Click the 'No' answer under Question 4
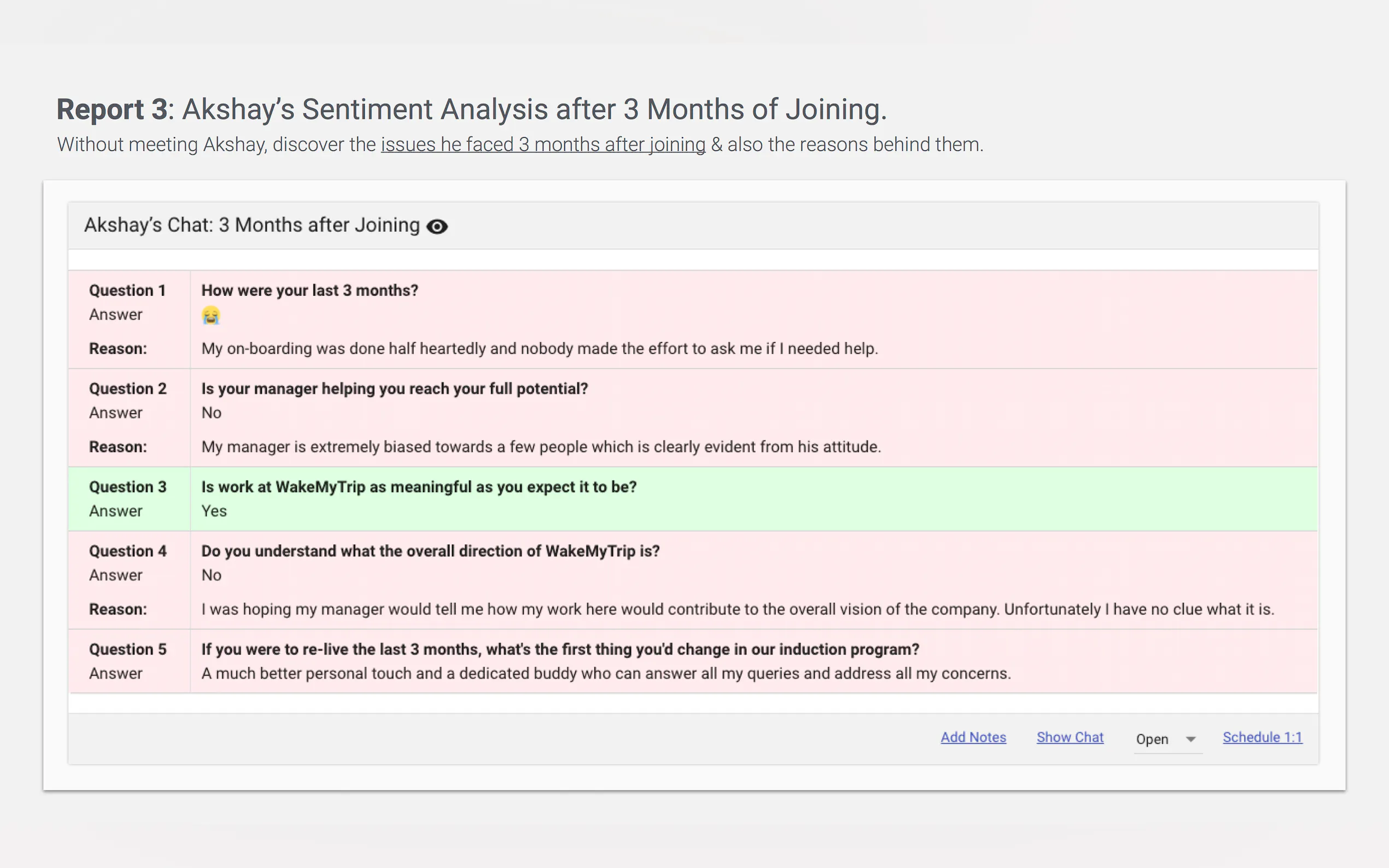1389x868 pixels. 211,575
